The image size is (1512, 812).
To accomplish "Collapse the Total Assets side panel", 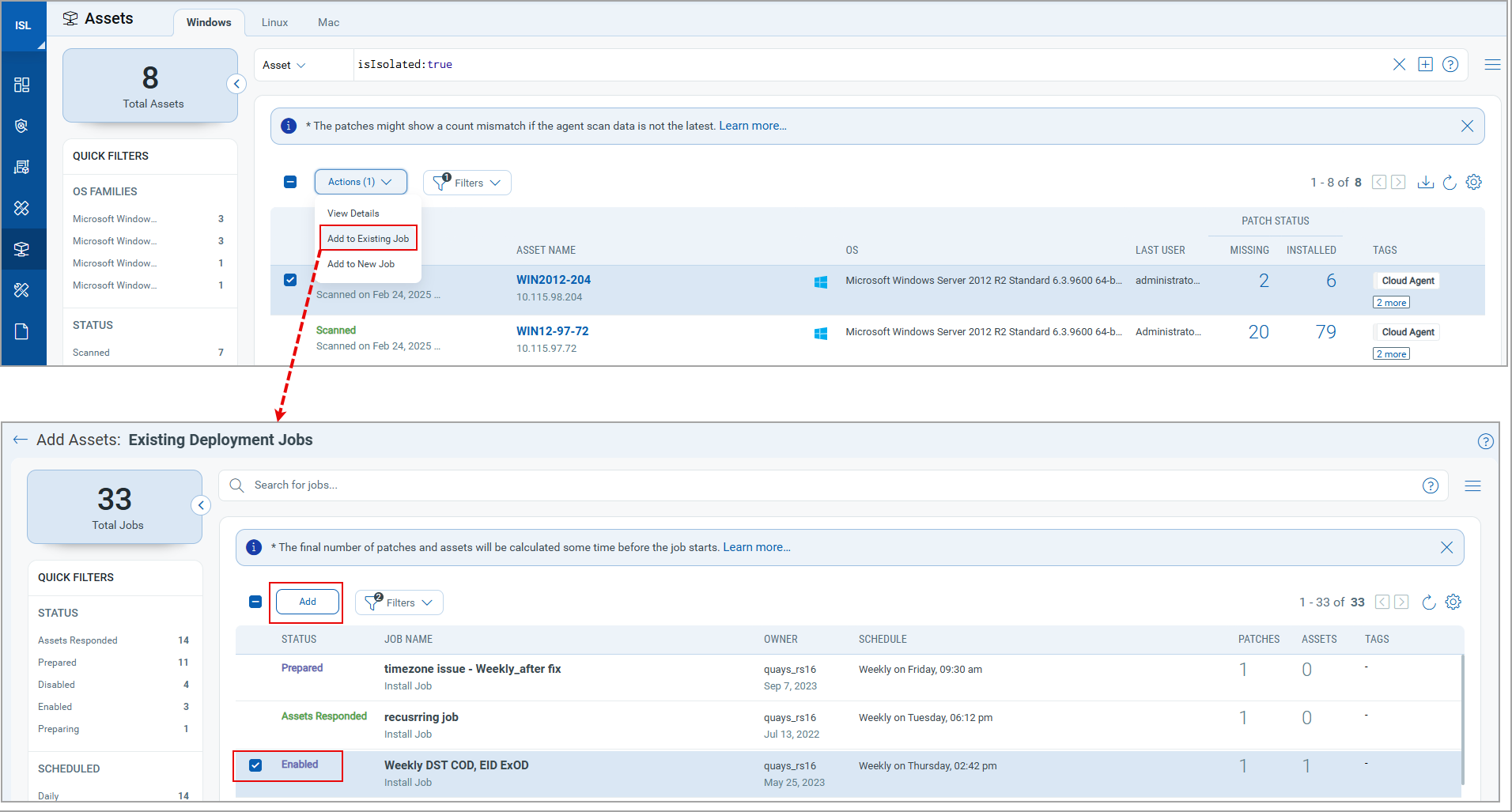I will pyautogui.click(x=236, y=84).
